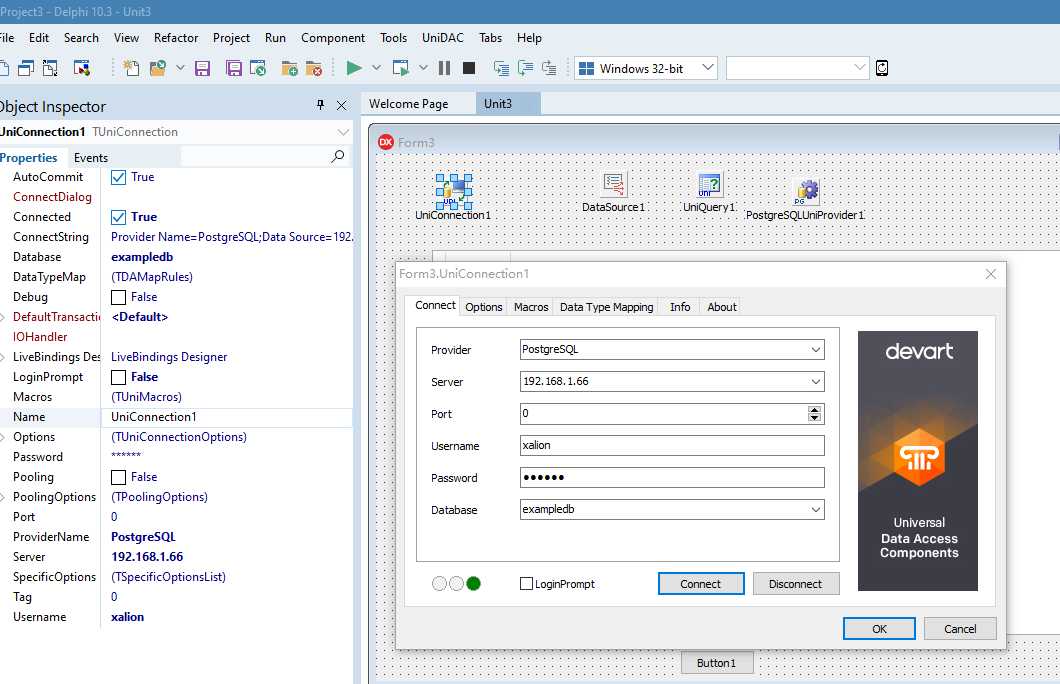1060x684 pixels.
Task: Click the Save All toolbar icon
Action: [234, 68]
